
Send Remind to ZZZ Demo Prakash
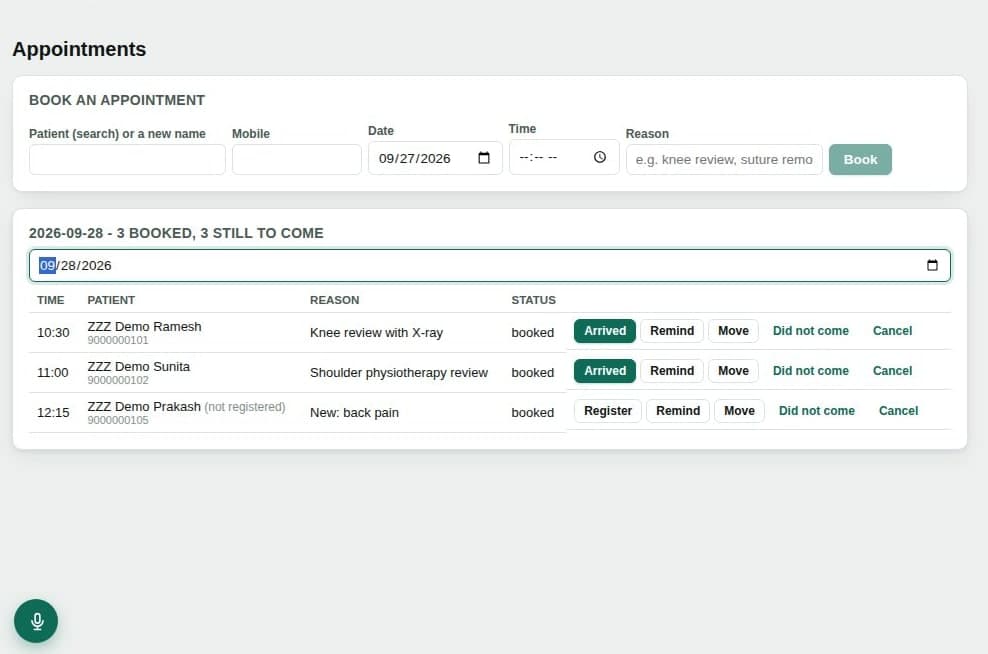[x=678, y=411]
